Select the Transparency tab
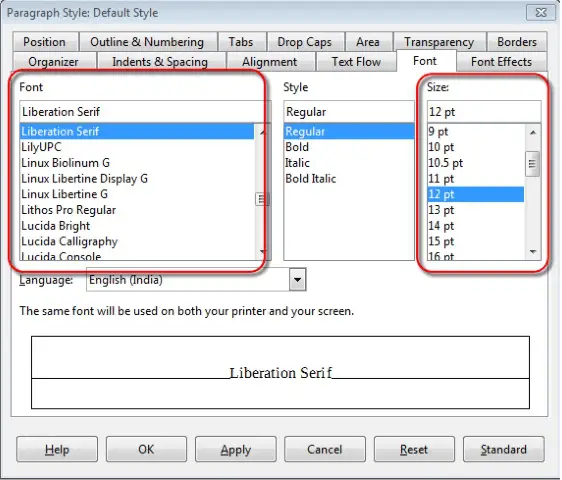The width and height of the screenshot is (562, 480). click(439, 42)
